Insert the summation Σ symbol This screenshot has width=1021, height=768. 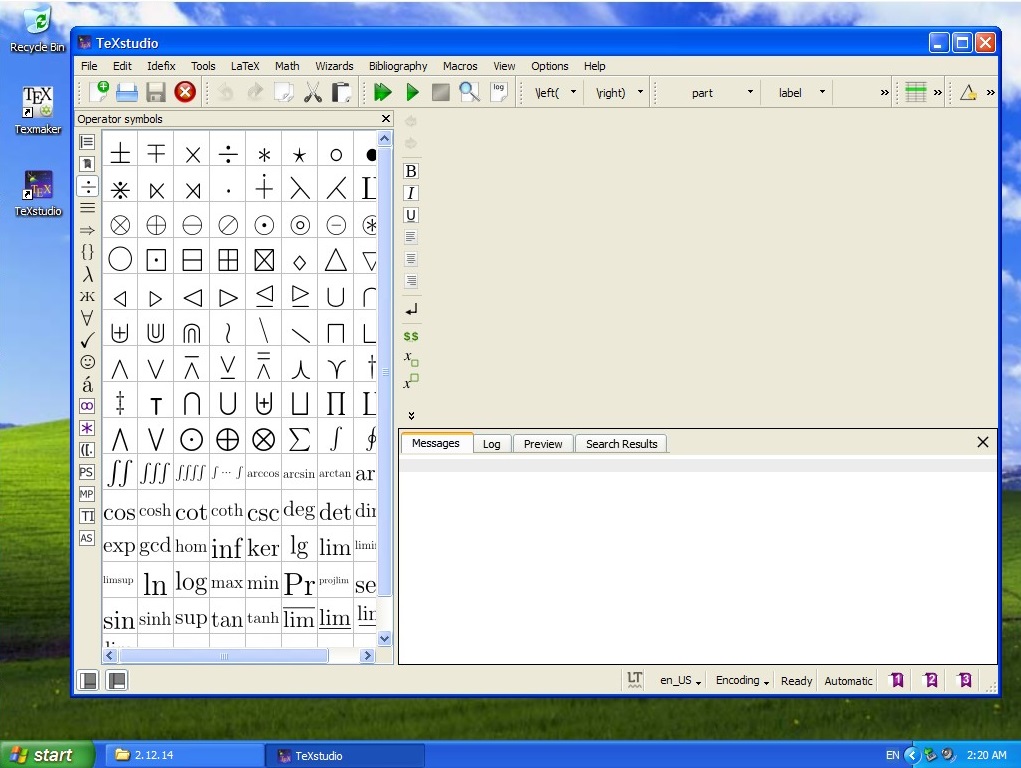point(300,440)
